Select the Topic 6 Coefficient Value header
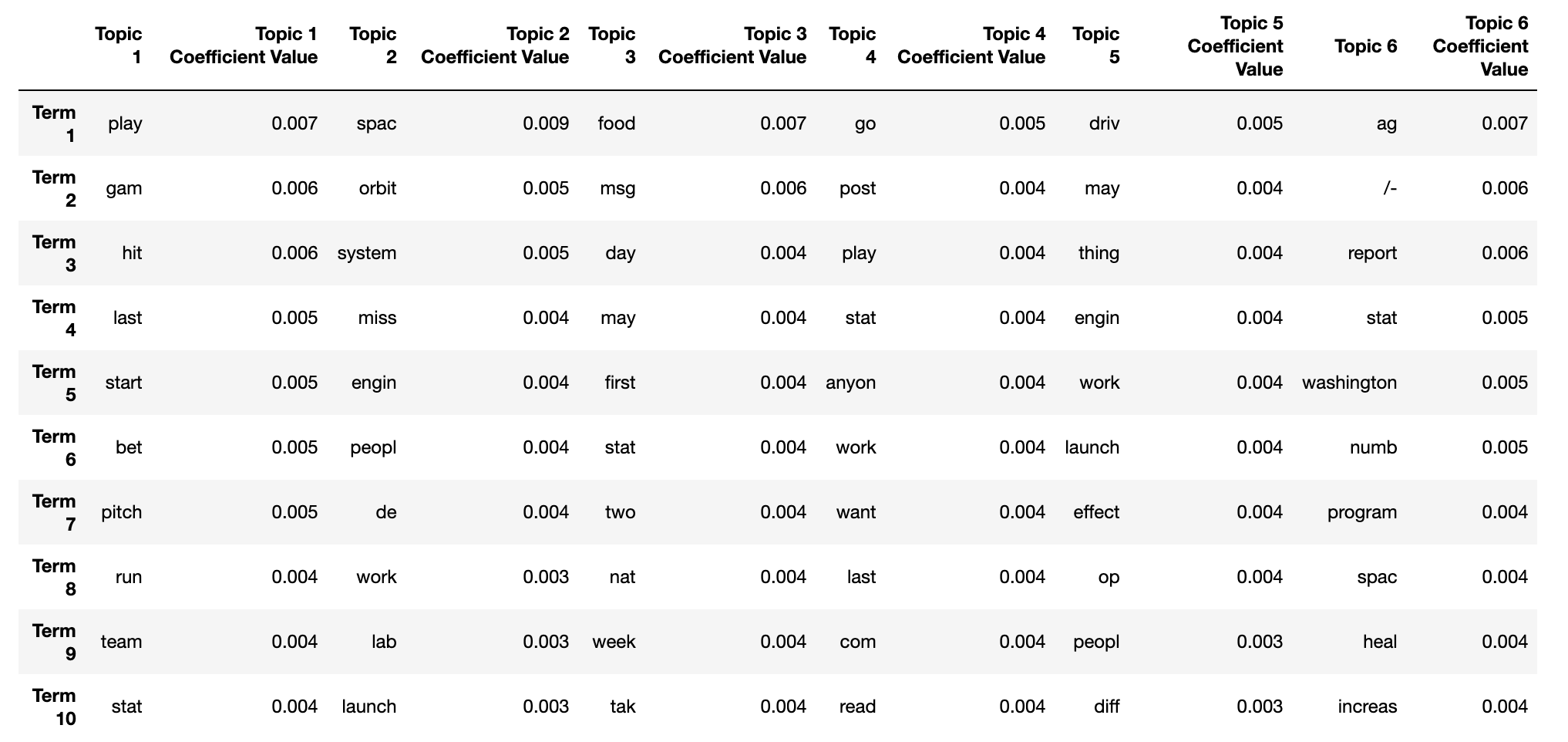The width and height of the screenshot is (1568, 742). click(1480, 46)
